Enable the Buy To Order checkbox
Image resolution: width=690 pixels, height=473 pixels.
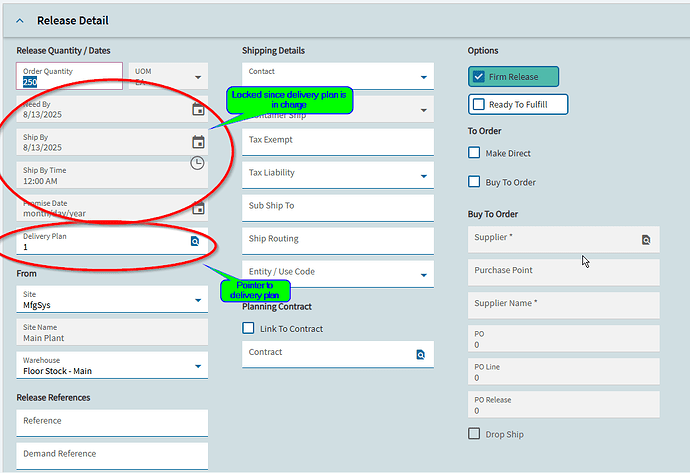[x=474, y=182]
